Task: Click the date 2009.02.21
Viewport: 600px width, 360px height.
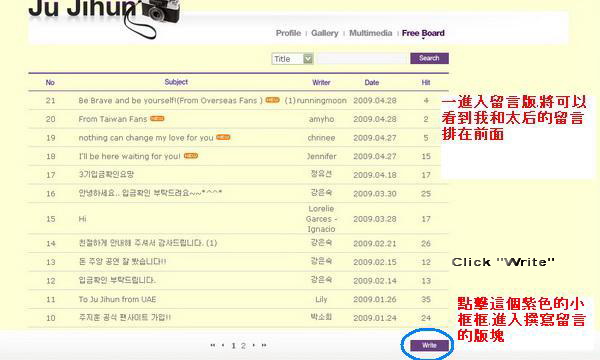Action: point(375,243)
